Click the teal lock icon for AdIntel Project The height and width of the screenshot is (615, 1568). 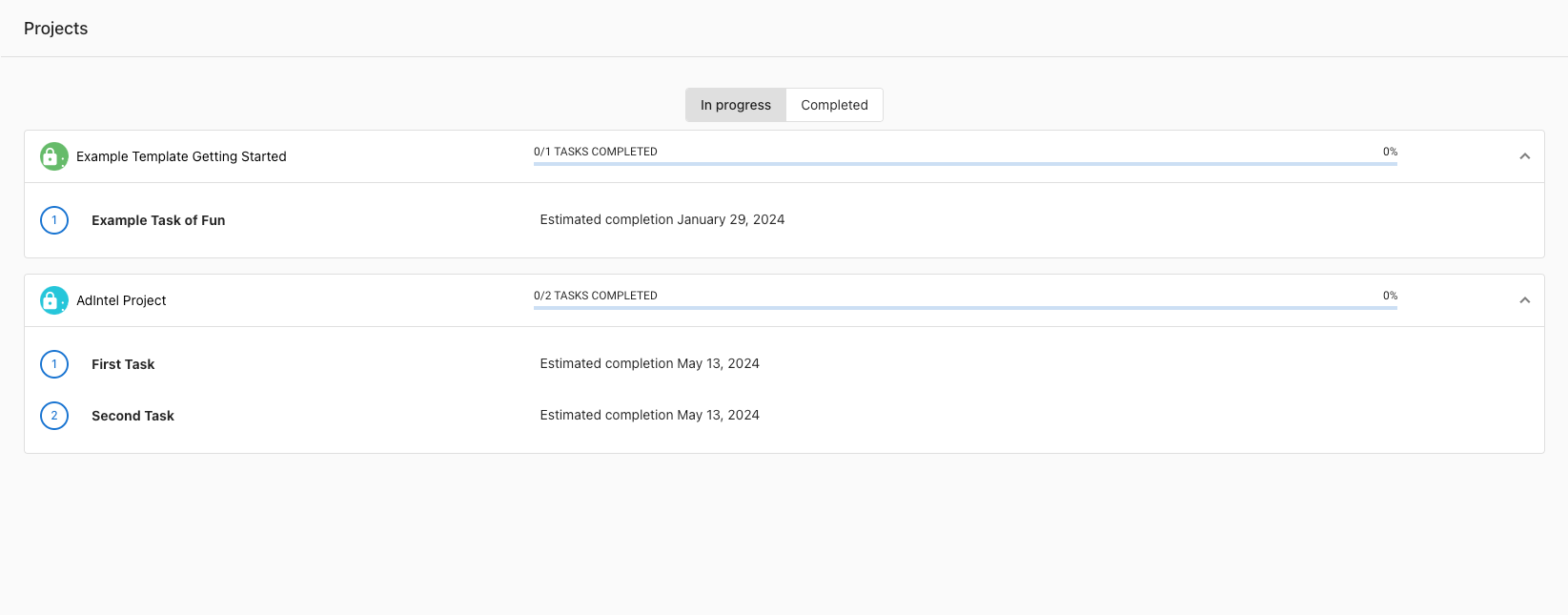(x=53, y=300)
